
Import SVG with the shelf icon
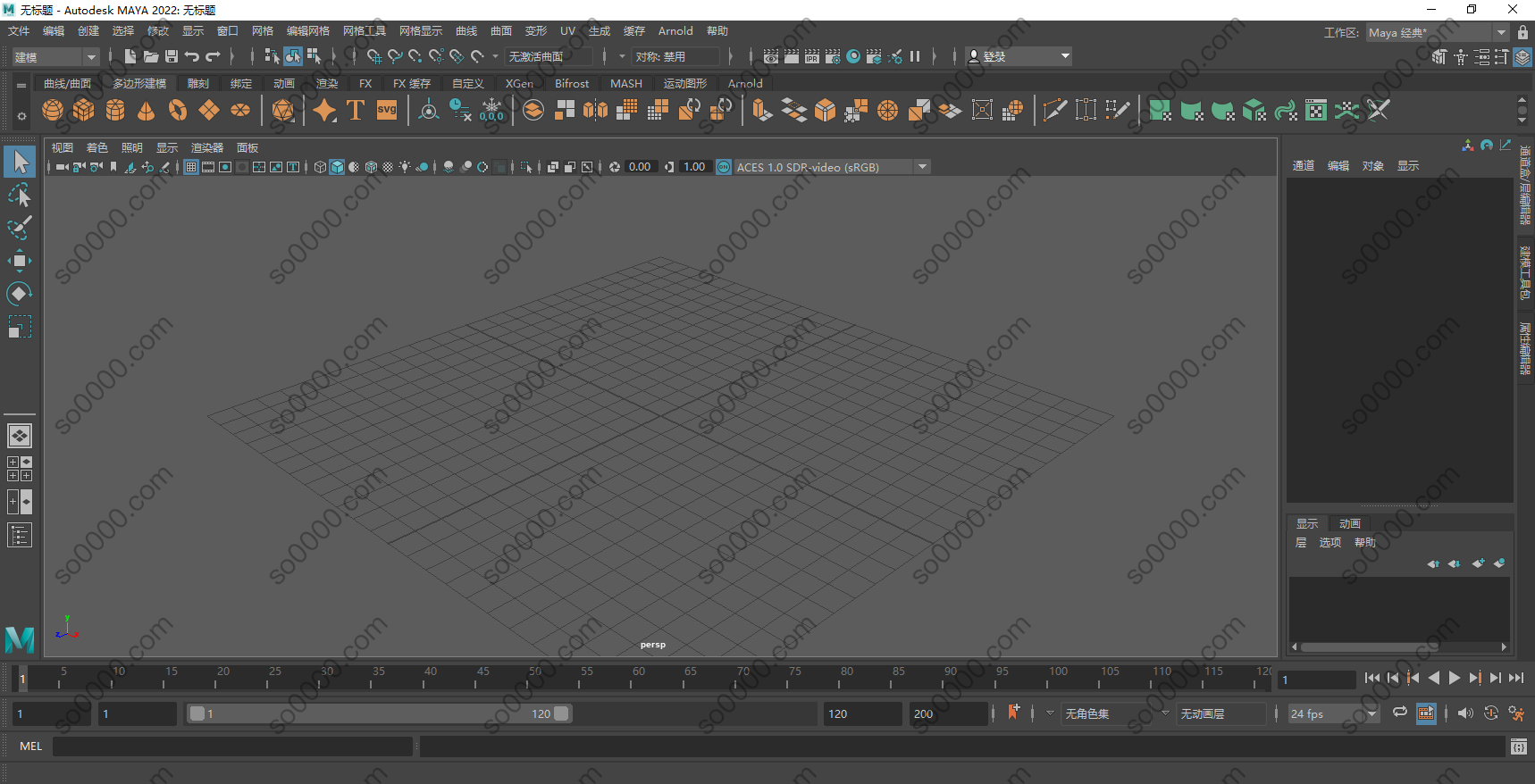tap(387, 110)
